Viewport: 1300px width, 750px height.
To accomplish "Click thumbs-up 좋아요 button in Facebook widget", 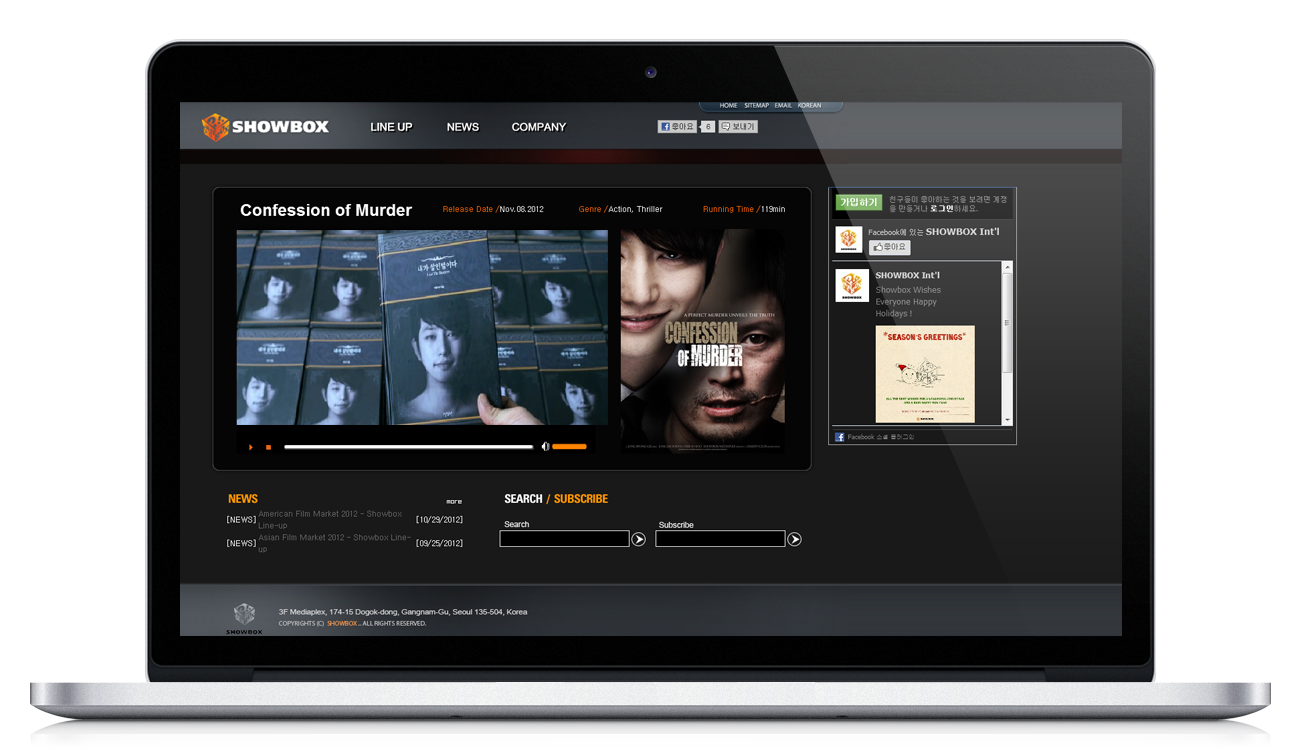I will point(889,247).
